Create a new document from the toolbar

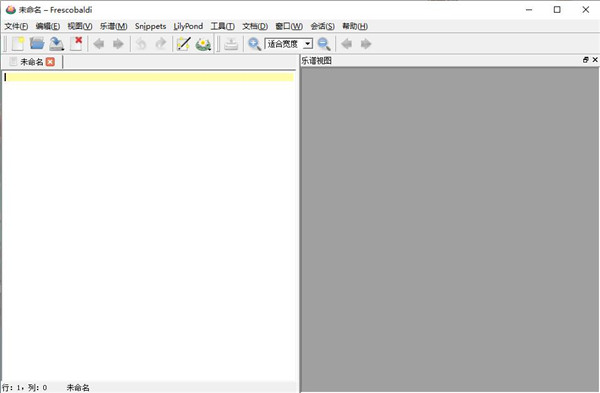click(x=18, y=44)
